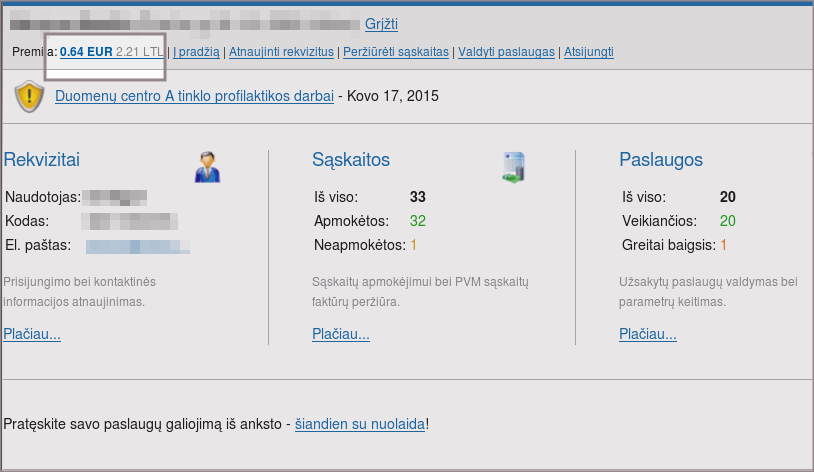Click the Paslaugos section heading
This screenshot has height=472, width=814.
click(x=661, y=160)
